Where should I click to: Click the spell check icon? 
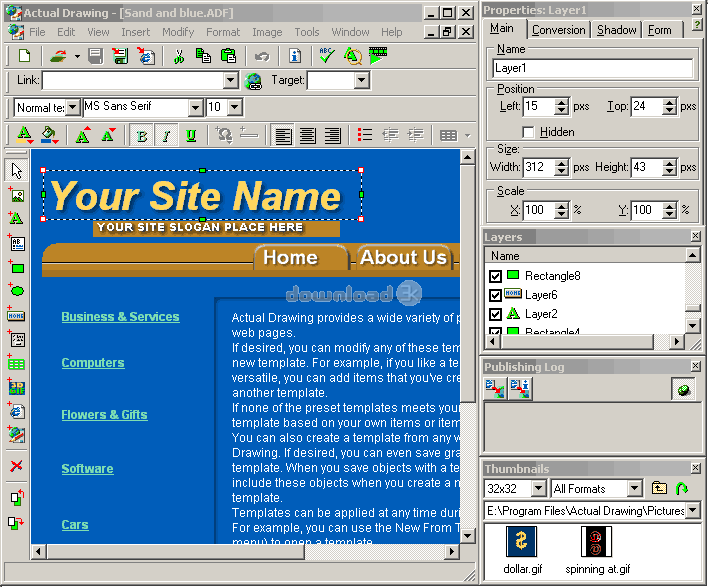[326, 56]
